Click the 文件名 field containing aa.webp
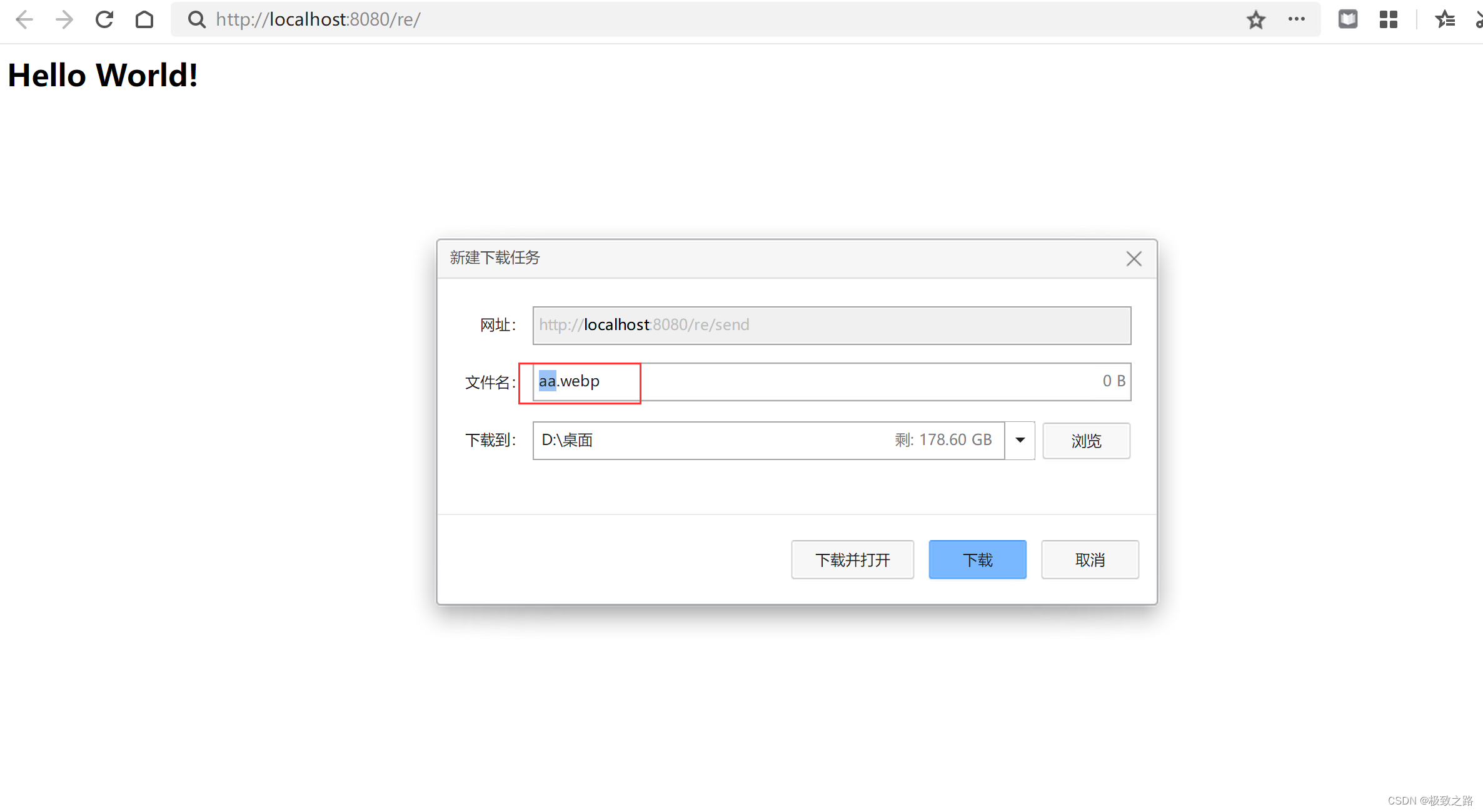Viewport: 1483px width, 812px height. (x=832, y=381)
